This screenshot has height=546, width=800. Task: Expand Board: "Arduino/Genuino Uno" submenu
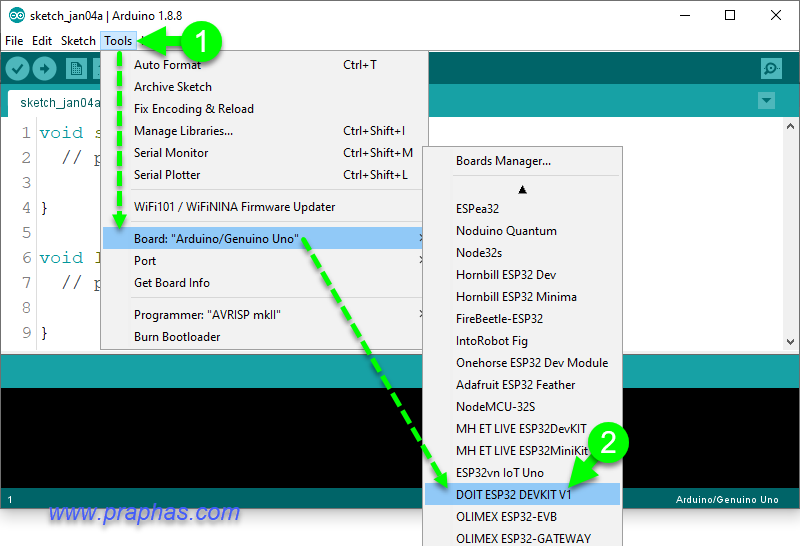tap(263, 238)
